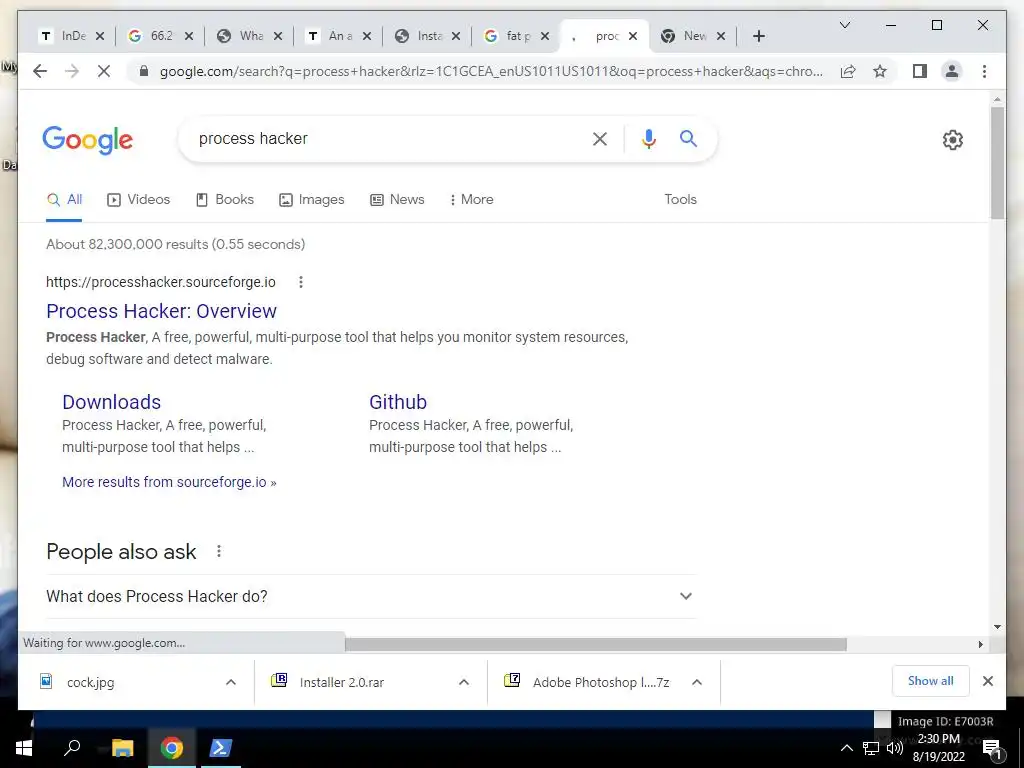Open the Github sitelink
The height and width of the screenshot is (768, 1024).
[398, 402]
